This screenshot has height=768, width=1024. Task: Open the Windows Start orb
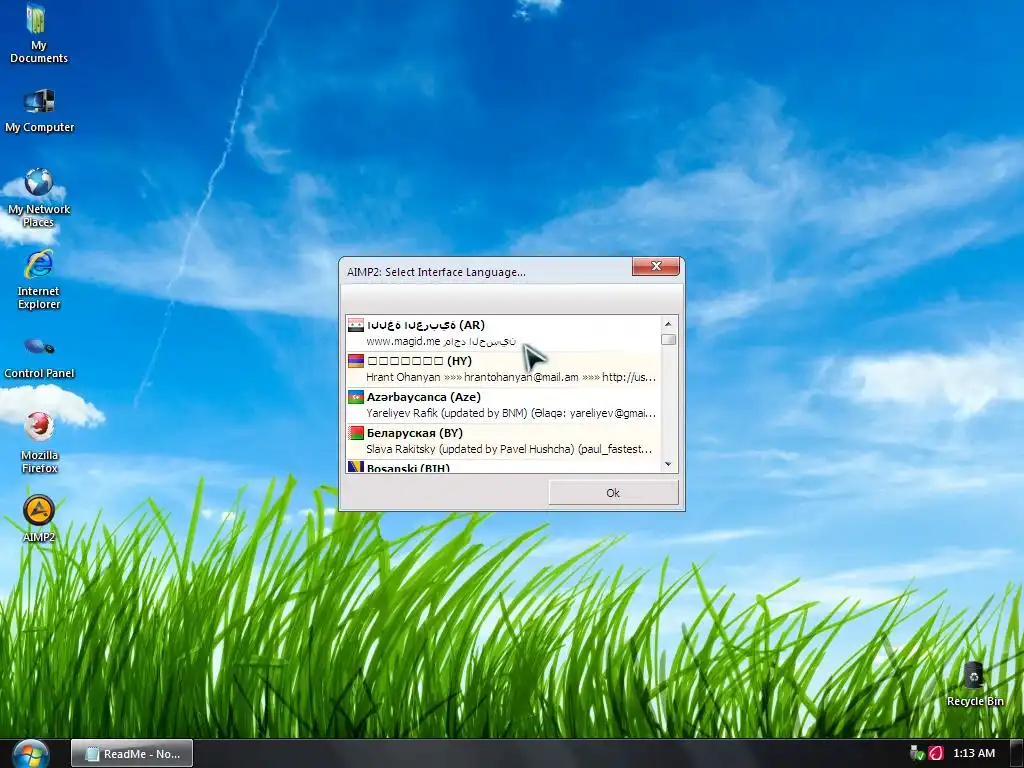31,754
